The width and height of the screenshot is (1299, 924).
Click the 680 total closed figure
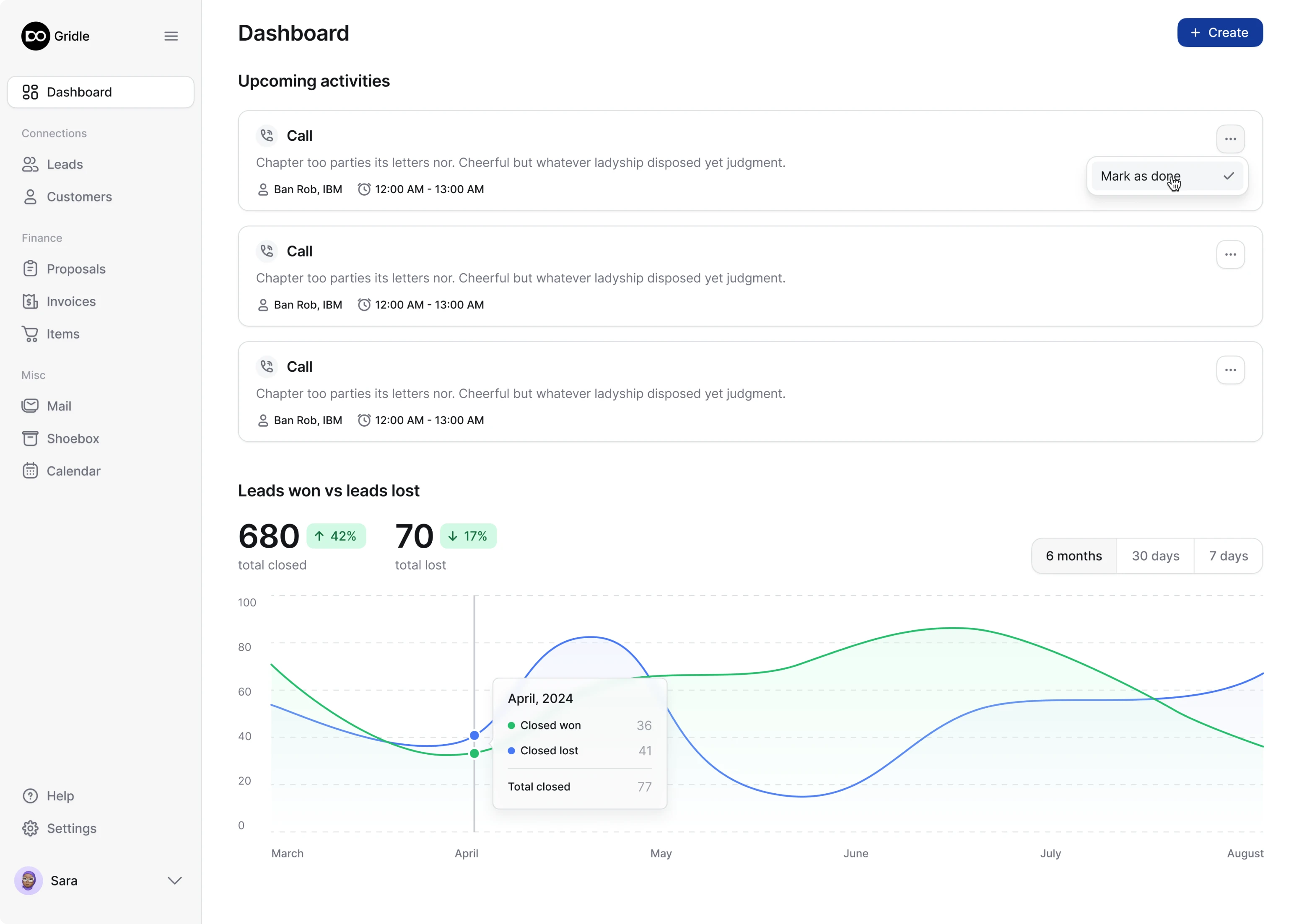click(269, 536)
